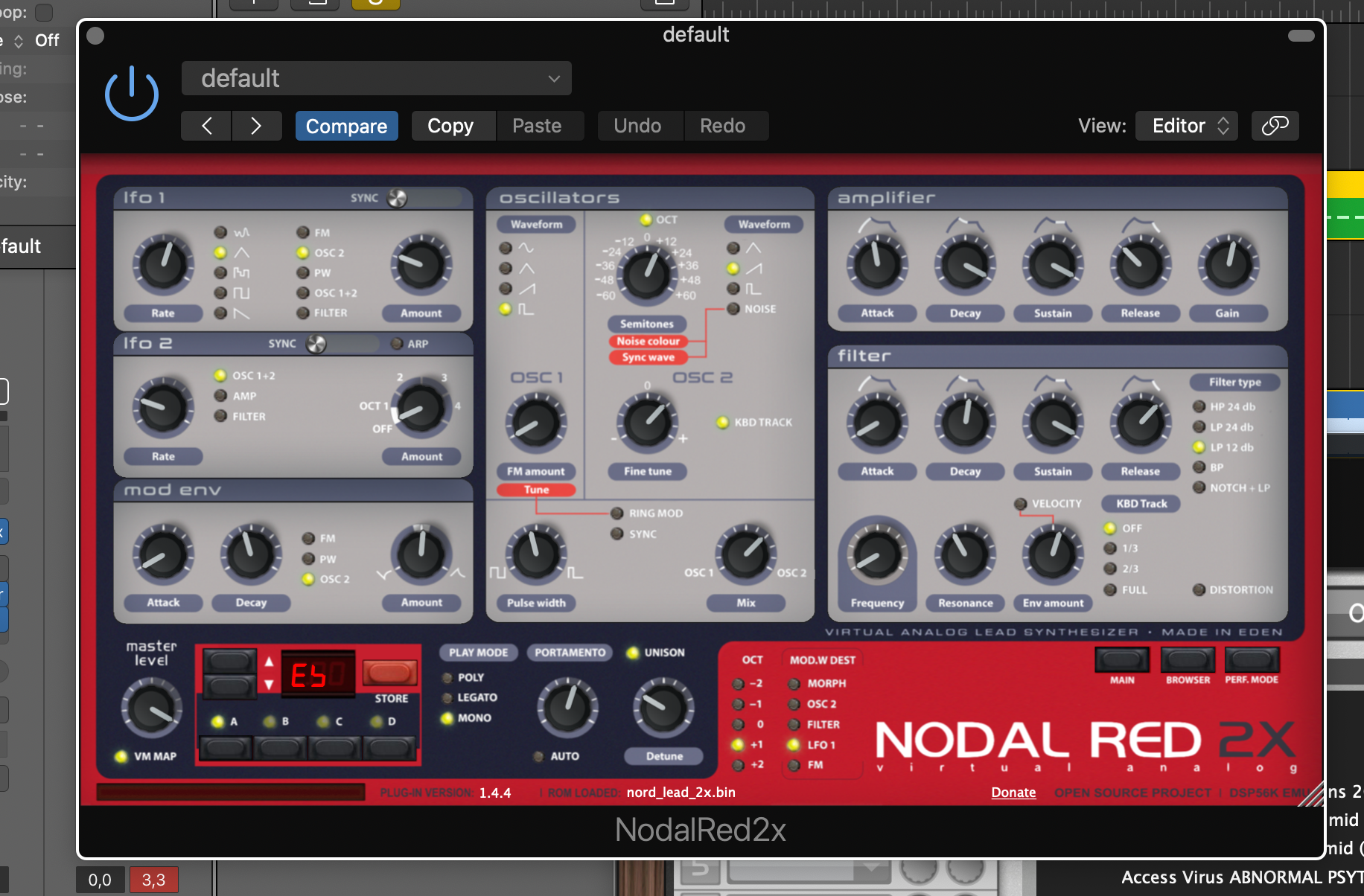Click the link chain icon button
Screen dimensions: 1364x896
click(x=1275, y=126)
